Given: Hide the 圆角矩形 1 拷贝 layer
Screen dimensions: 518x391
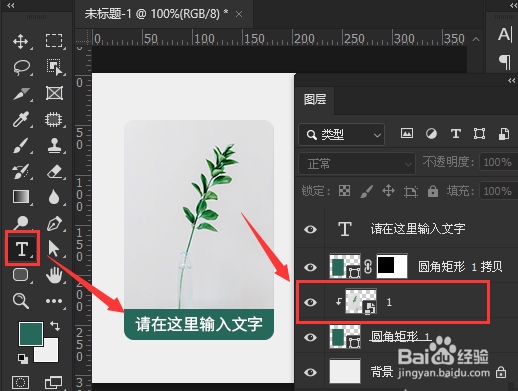Looking at the screenshot, I should tap(310, 267).
